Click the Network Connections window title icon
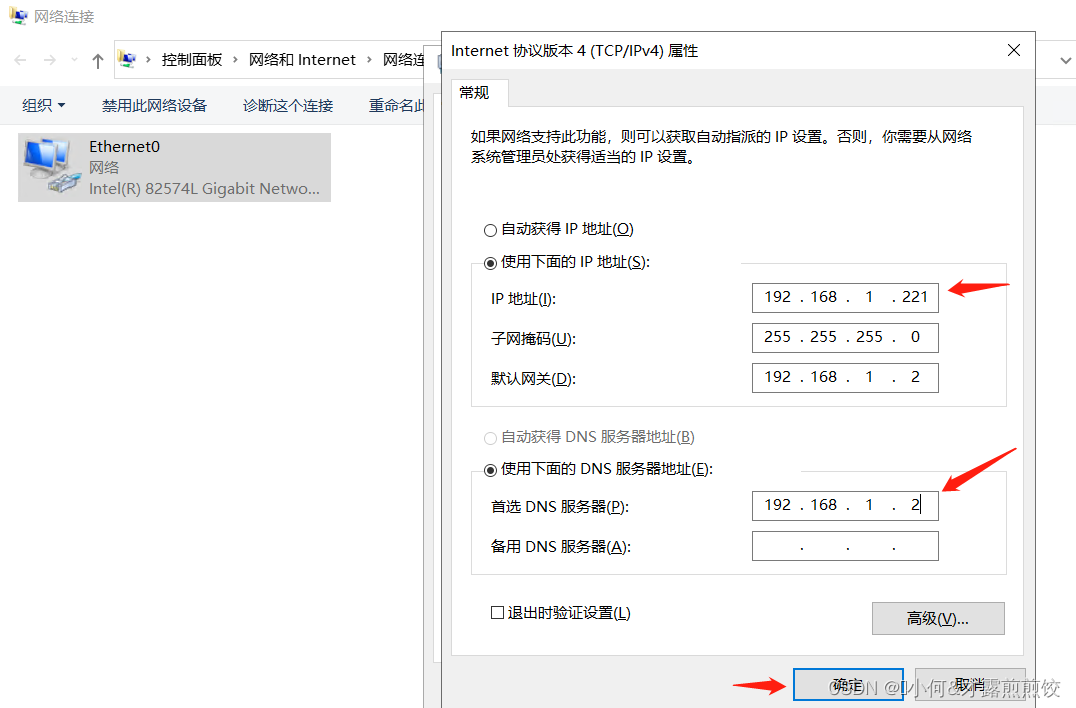 click(x=18, y=15)
